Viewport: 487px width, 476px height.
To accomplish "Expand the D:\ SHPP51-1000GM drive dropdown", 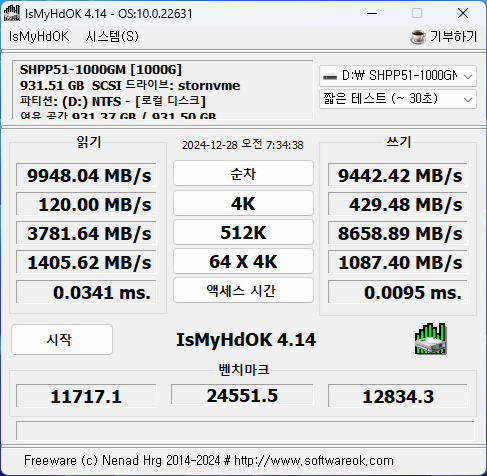I will pos(398,76).
